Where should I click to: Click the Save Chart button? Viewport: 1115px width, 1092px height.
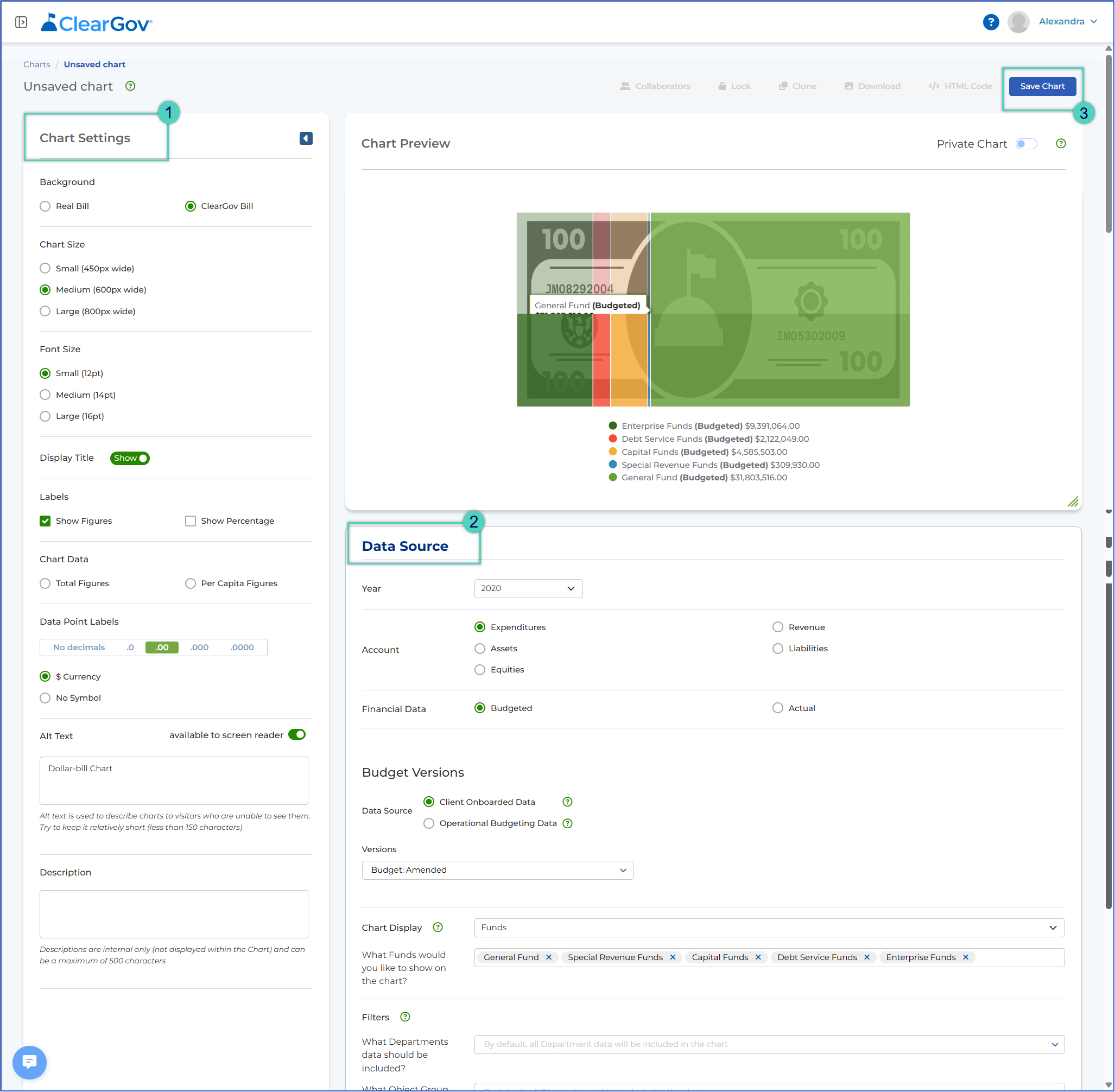[1042, 86]
